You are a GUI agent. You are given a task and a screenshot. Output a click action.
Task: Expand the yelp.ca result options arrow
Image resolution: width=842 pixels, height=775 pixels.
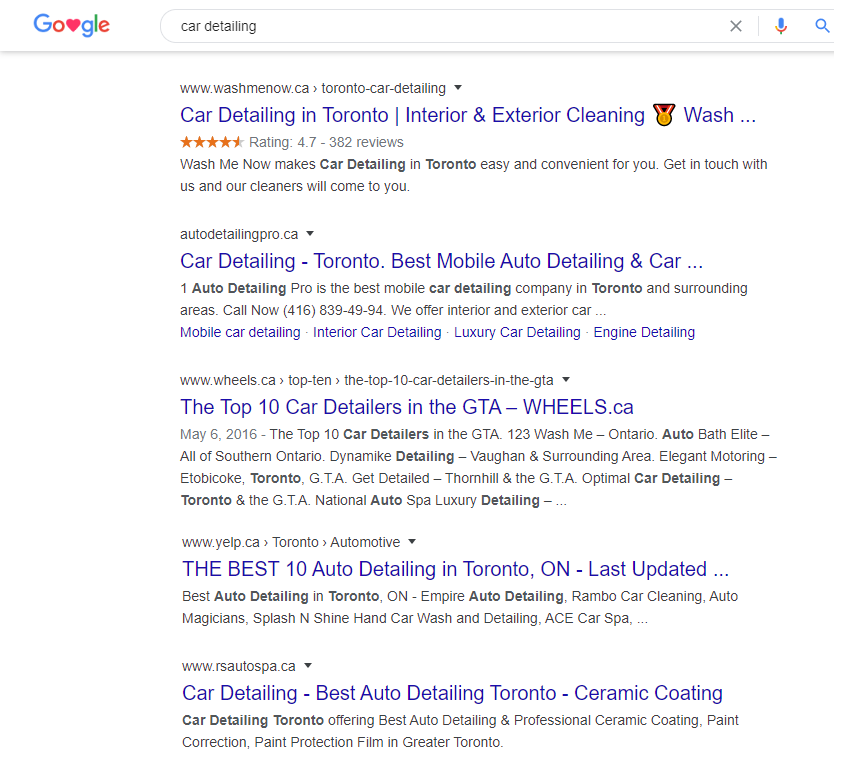point(412,541)
